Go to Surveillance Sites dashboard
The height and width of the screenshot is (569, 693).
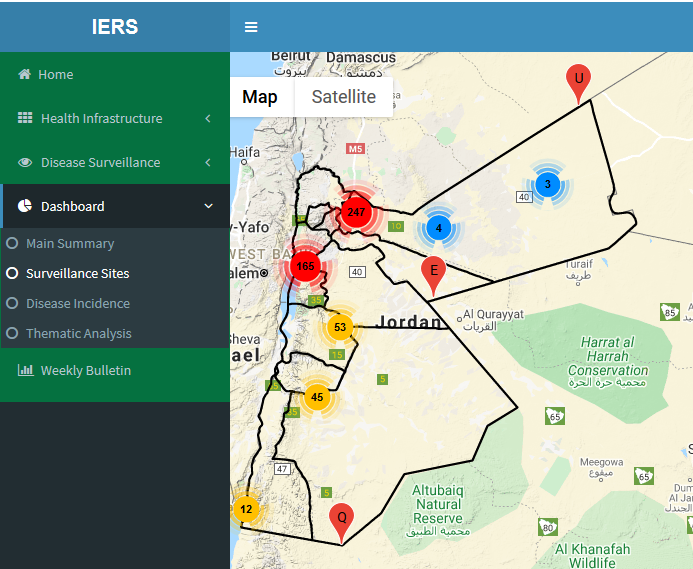coord(77,273)
